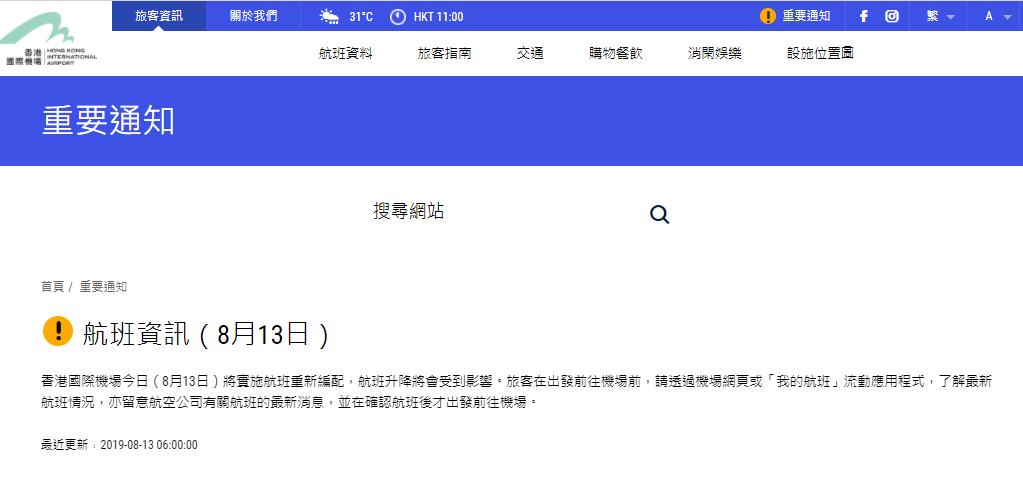This screenshot has width=1023, height=502.
Task: Click the blue banner title 重要通知
Action: click(108, 121)
